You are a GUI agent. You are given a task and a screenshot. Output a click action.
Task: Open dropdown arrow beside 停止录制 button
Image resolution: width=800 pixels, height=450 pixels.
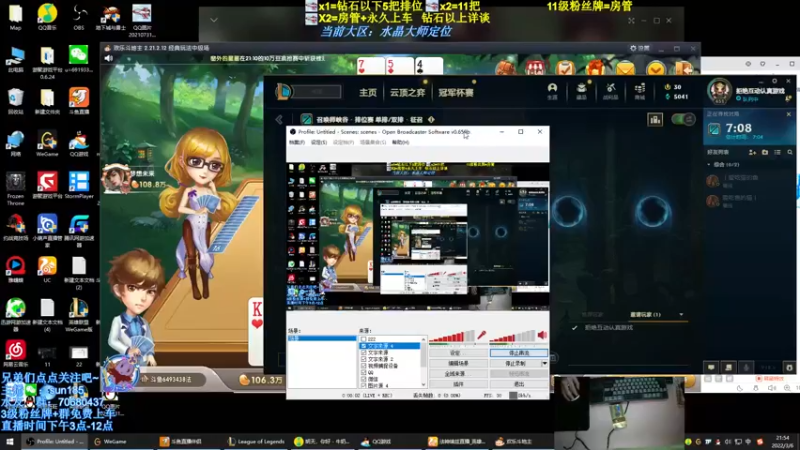(x=544, y=363)
